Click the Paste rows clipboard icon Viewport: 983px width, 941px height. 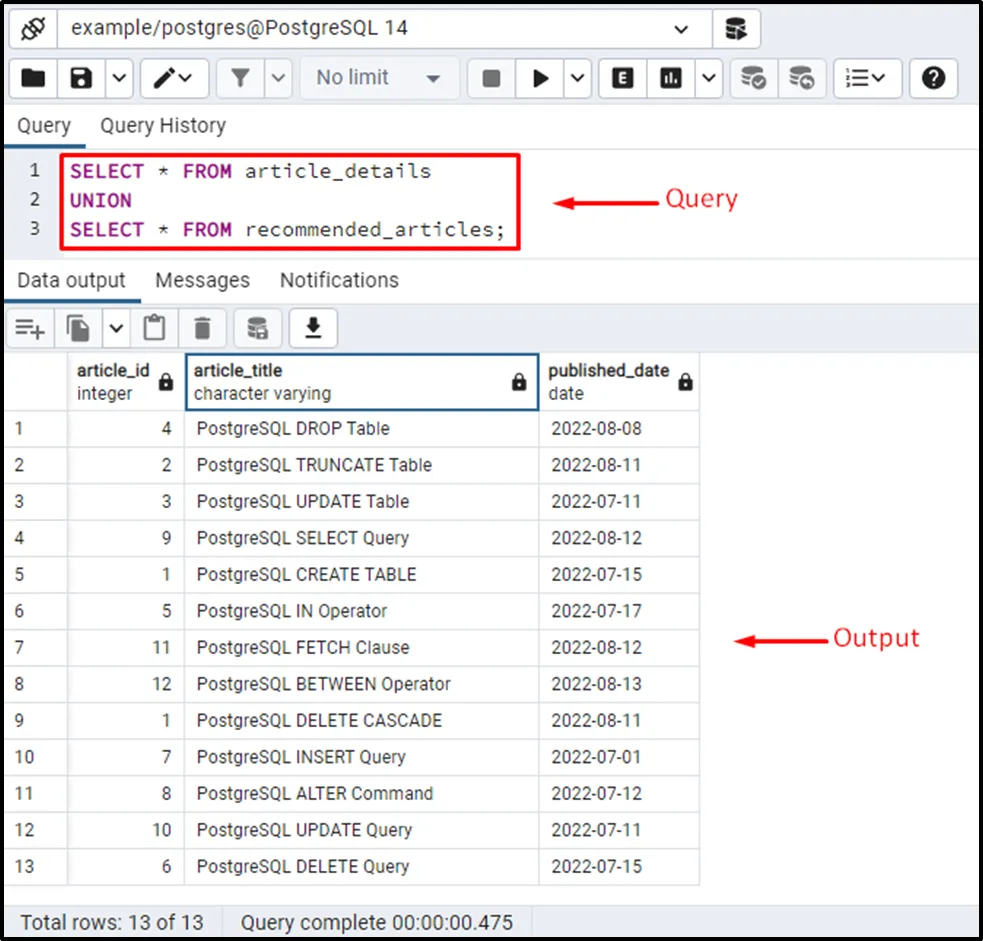click(x=154, y=327)
